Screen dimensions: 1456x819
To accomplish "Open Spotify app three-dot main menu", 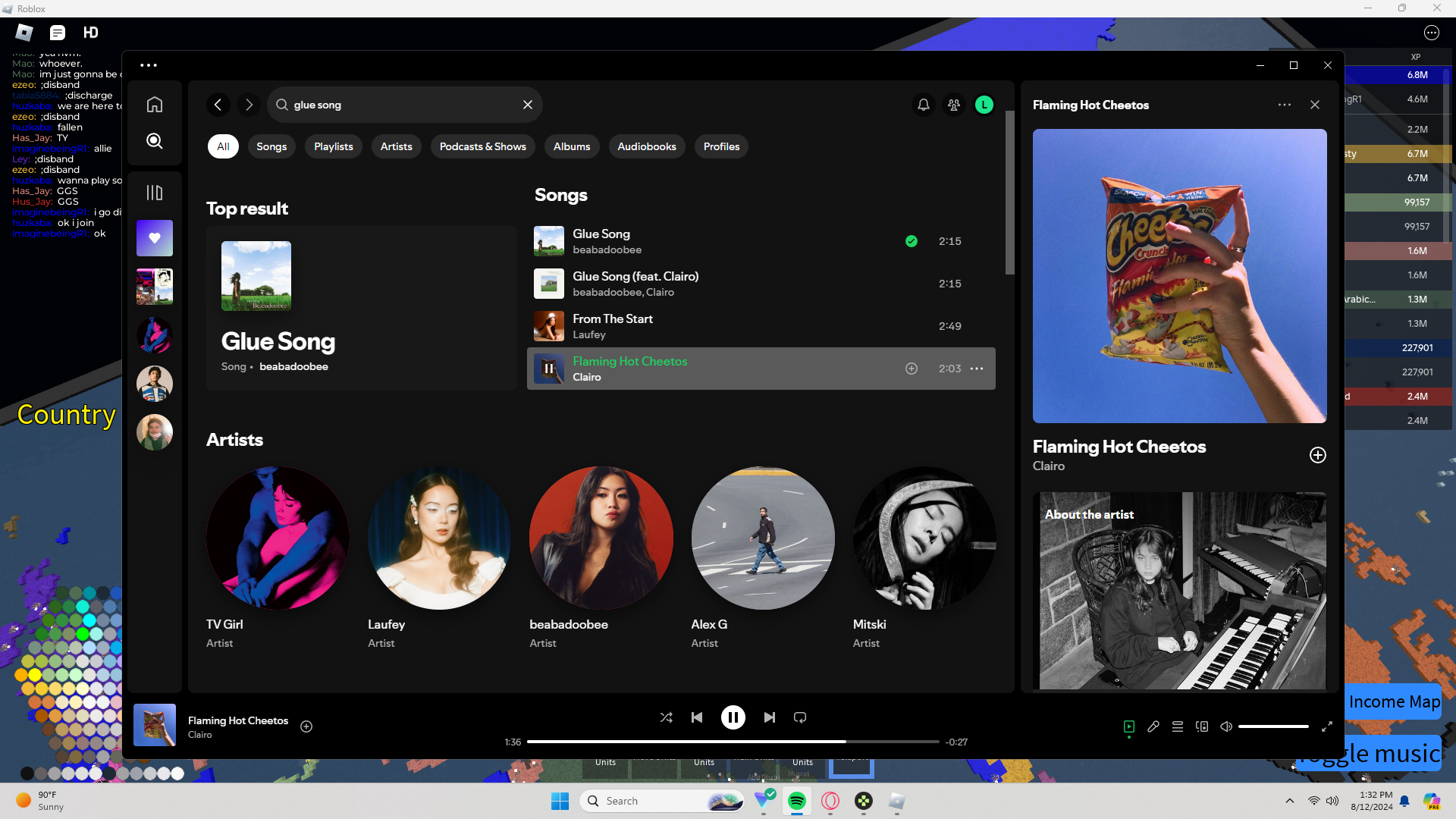I will 149,65.
